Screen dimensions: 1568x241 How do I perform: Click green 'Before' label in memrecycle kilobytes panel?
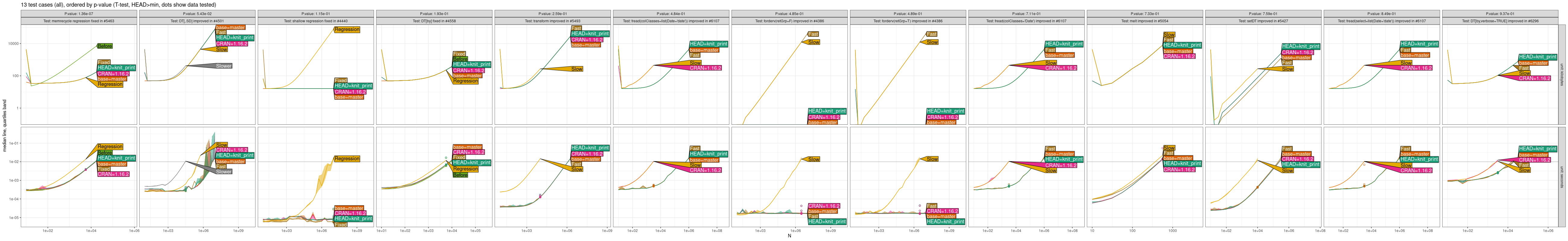point(105,46)
